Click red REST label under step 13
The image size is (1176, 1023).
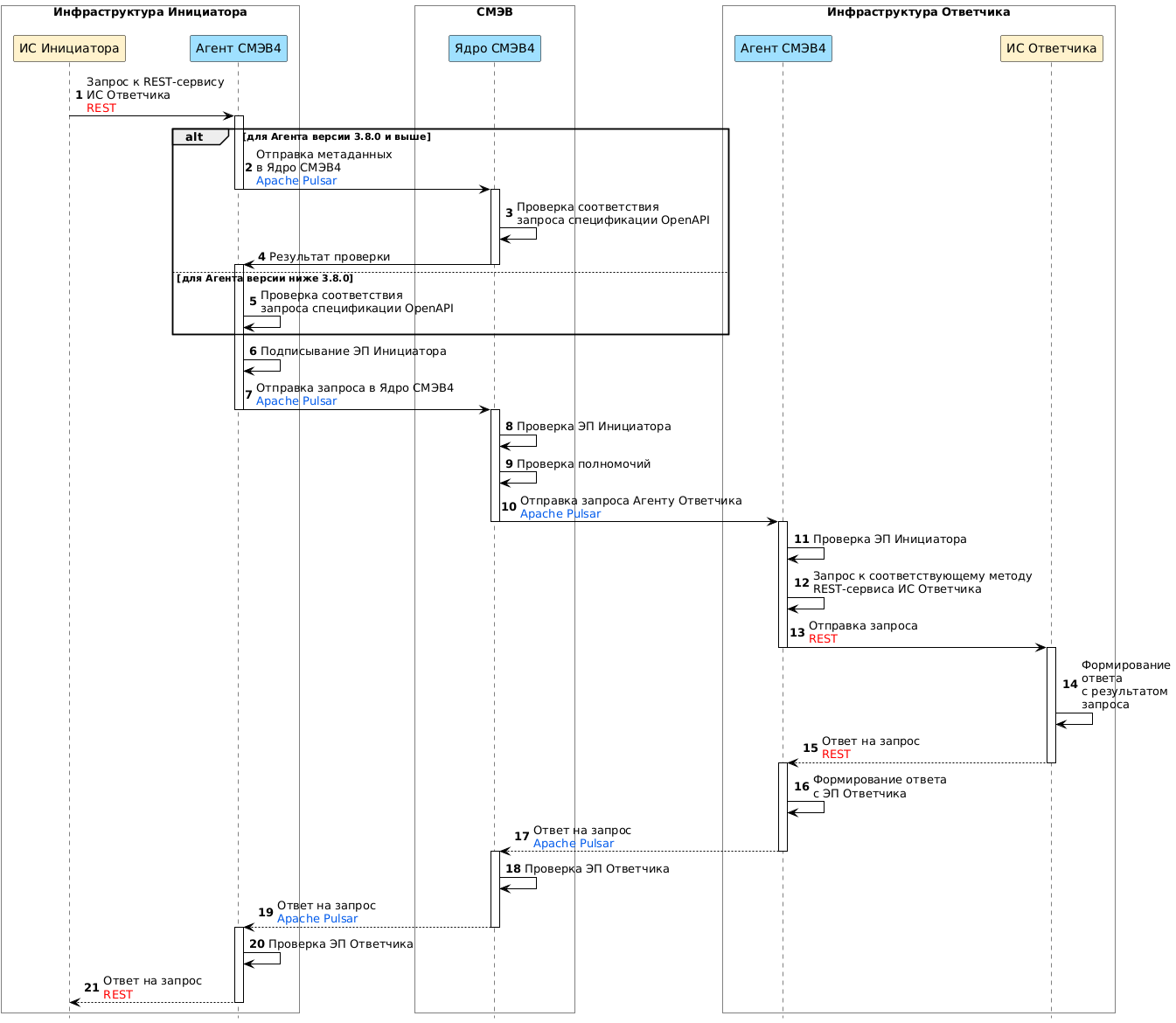(x=823, y=639)
